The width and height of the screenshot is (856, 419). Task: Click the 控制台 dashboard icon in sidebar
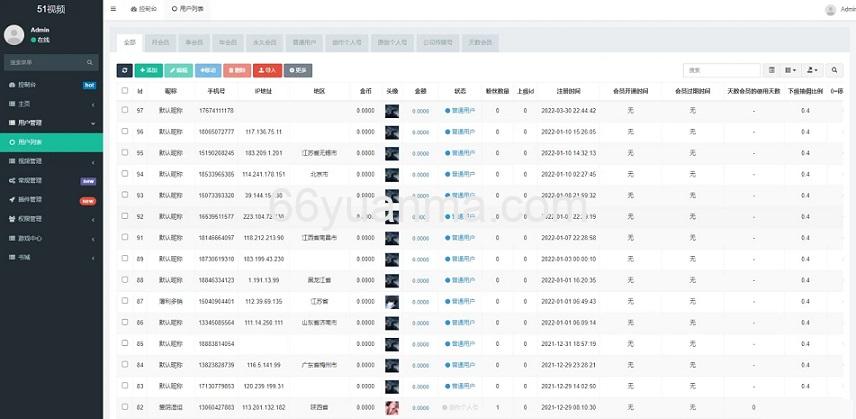12,85
